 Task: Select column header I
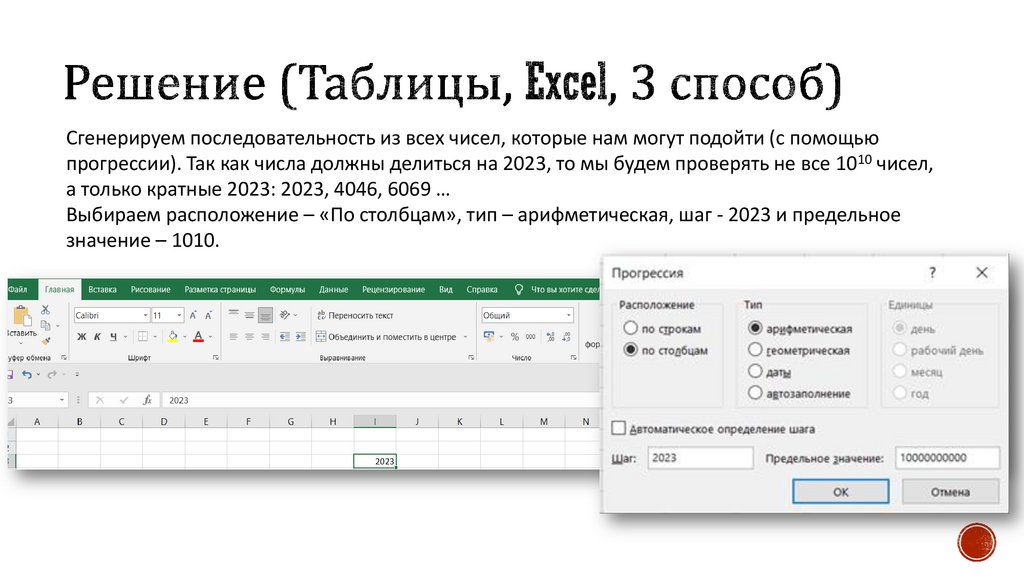[x=375, y=421]
